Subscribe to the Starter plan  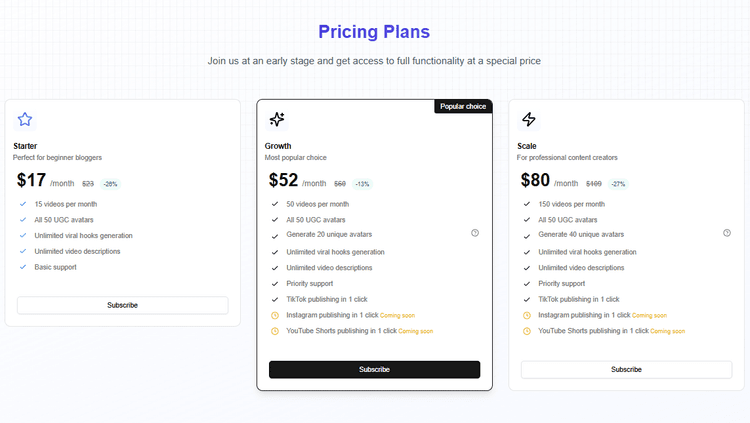pyautogui.click(x=122, y=305)
